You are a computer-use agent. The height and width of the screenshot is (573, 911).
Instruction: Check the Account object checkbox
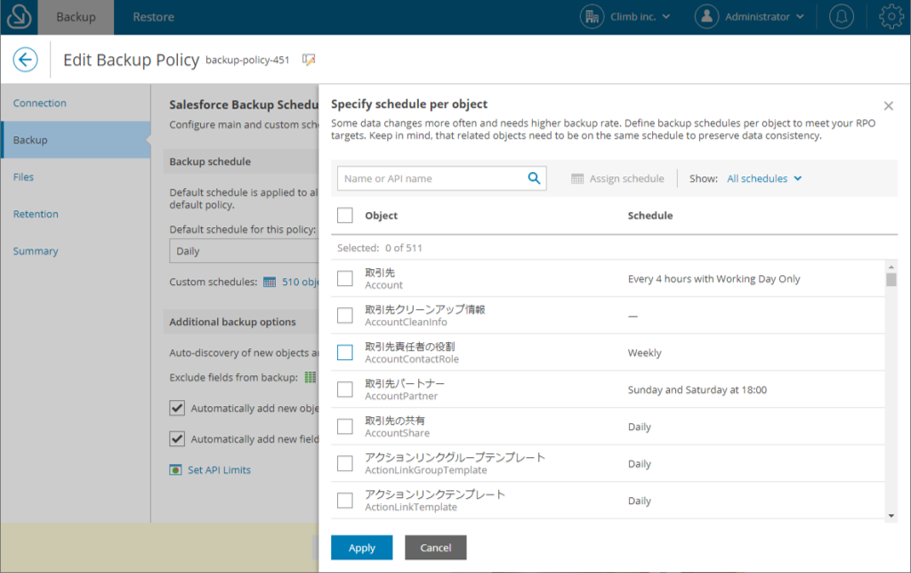point(345,278)
